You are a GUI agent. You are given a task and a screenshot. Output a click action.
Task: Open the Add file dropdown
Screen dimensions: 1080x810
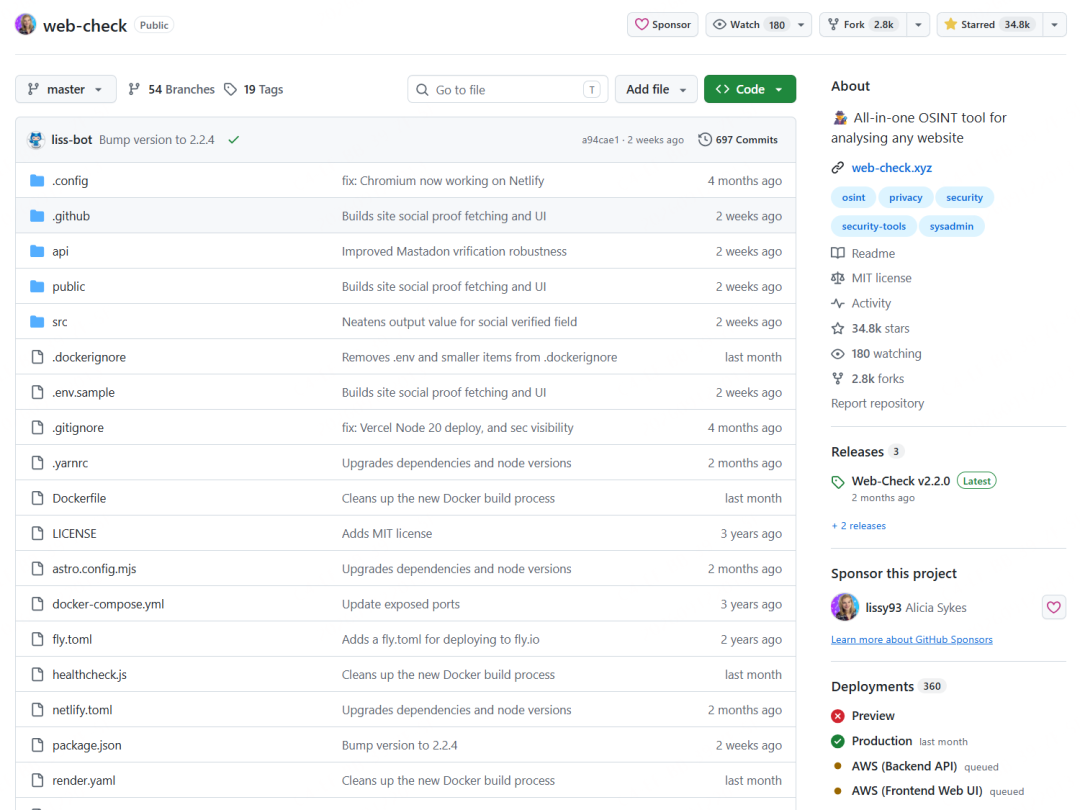click(x=656, y=90)
